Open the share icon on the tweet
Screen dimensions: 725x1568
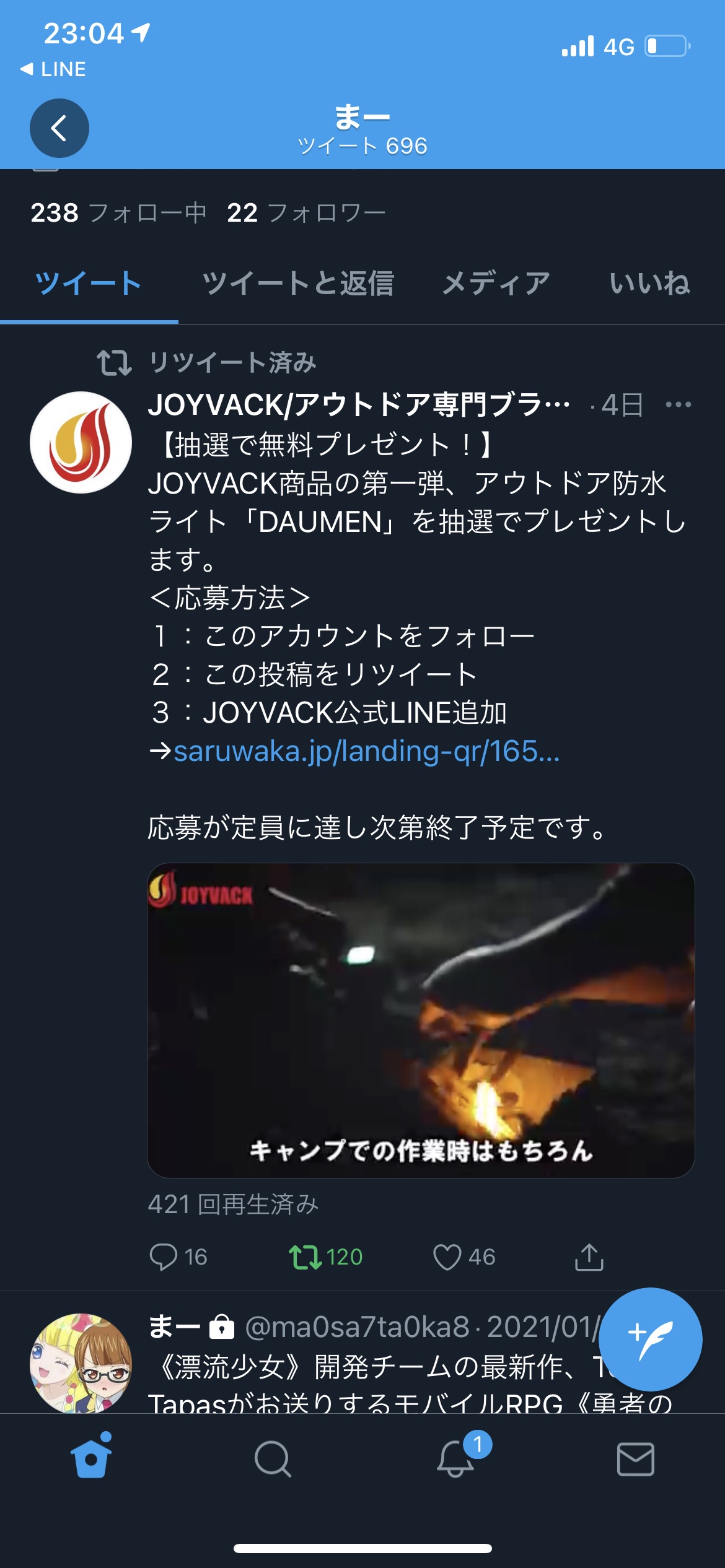click(x=589, y=1257)
